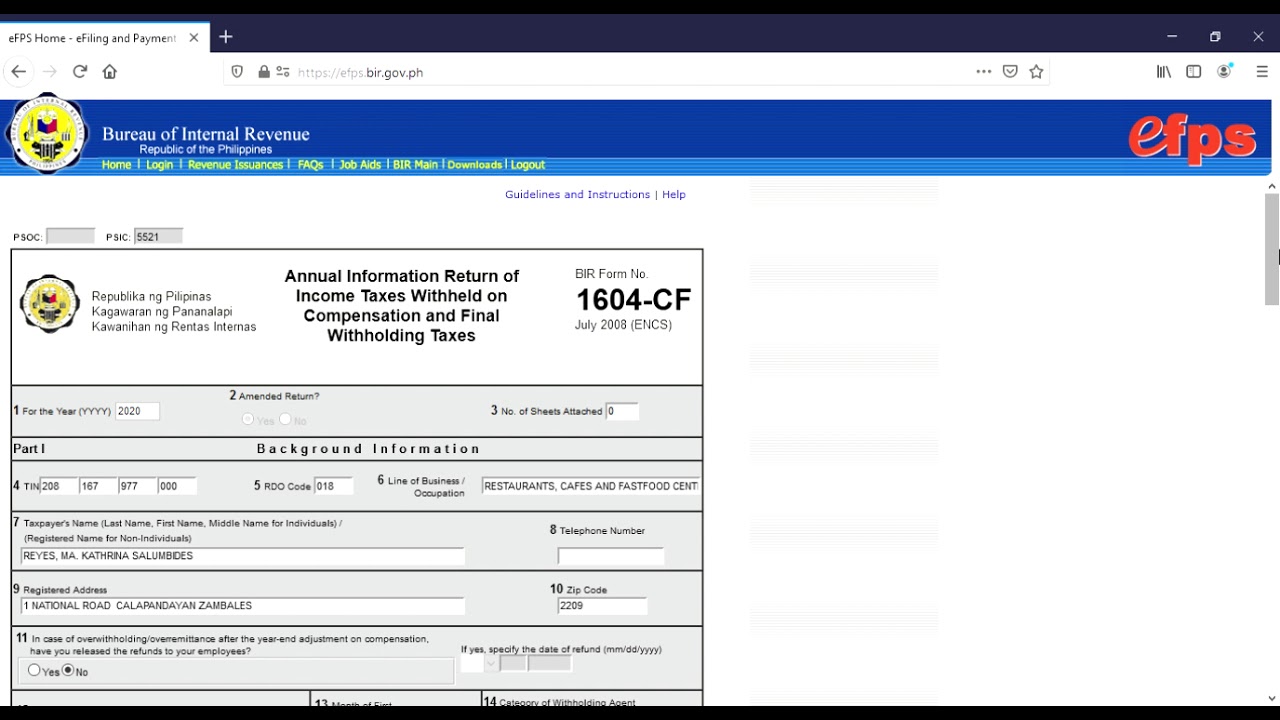Click the No. of Sheets Attached field
This screenshot has height=720, width=1280.
[622, 411]
